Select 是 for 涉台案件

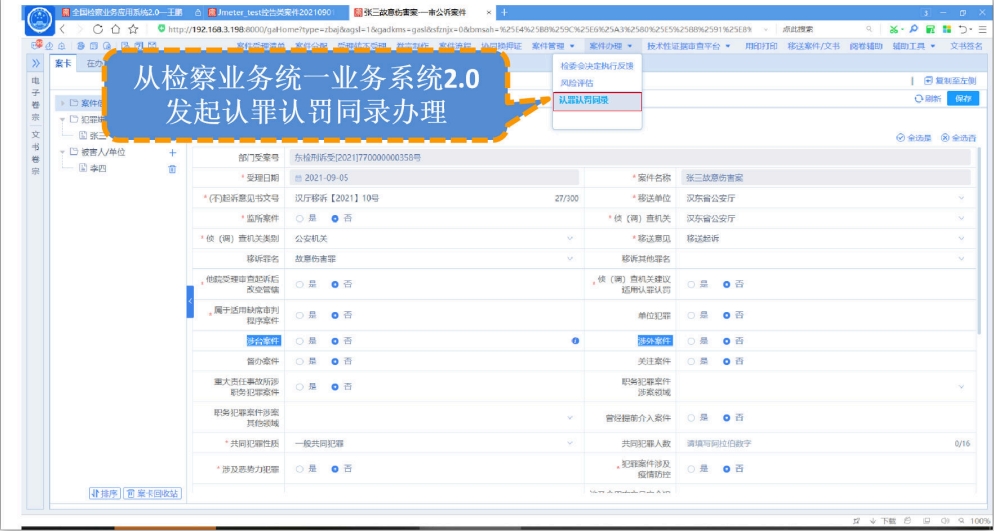tap(300, 341)
